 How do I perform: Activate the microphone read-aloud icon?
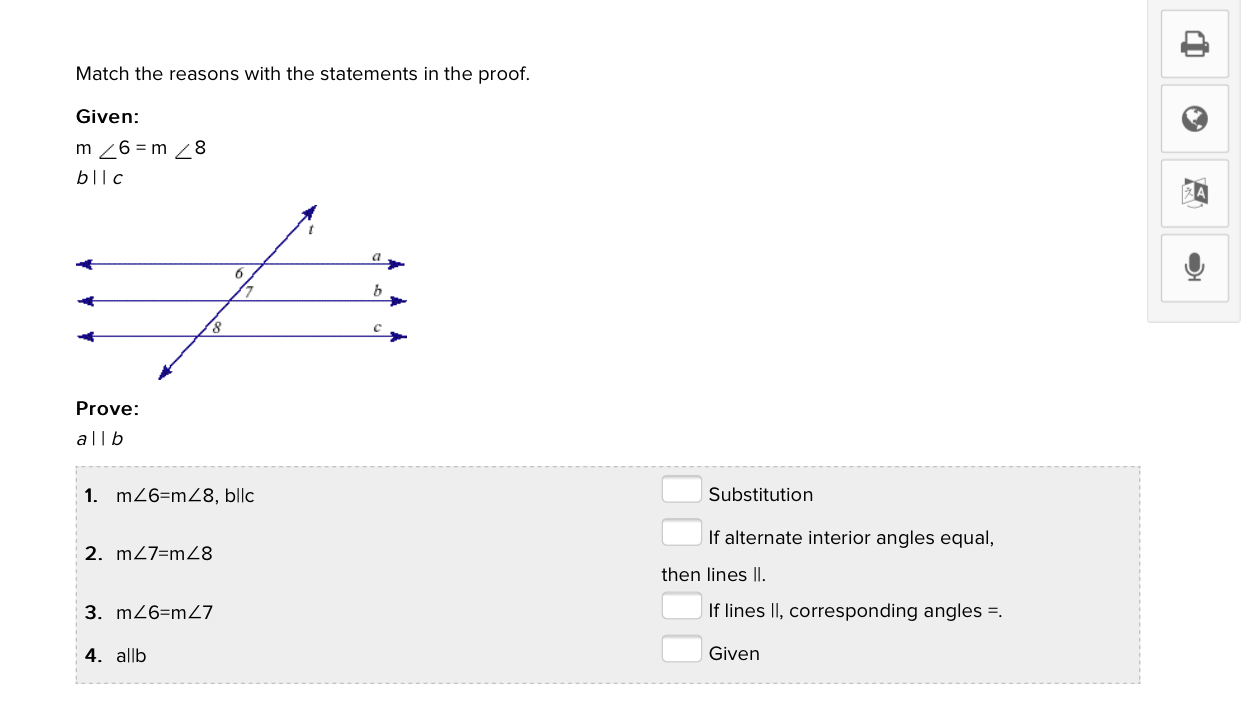click(x=1195, y=268)
